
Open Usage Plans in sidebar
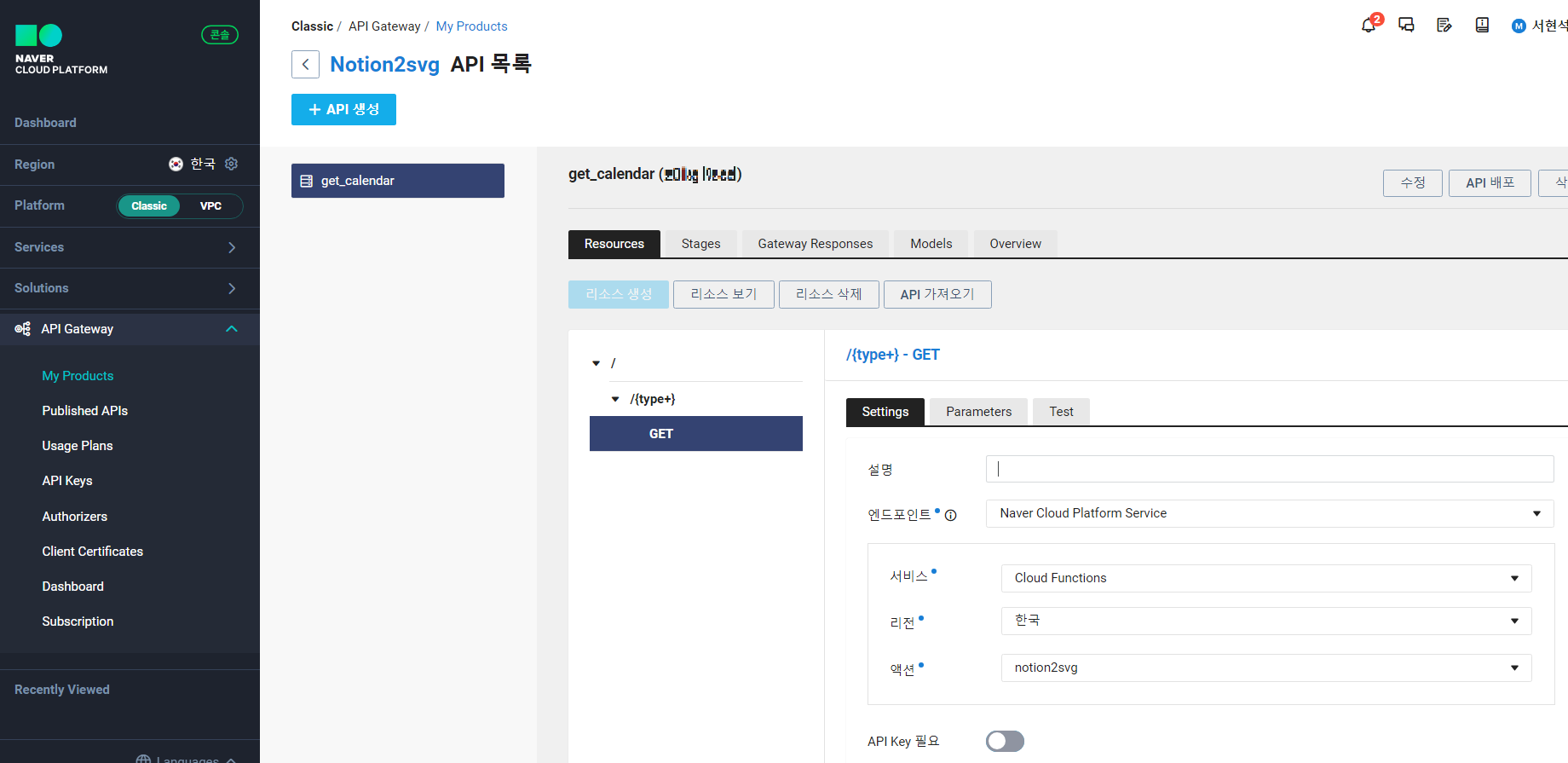[x=78, y=446]
